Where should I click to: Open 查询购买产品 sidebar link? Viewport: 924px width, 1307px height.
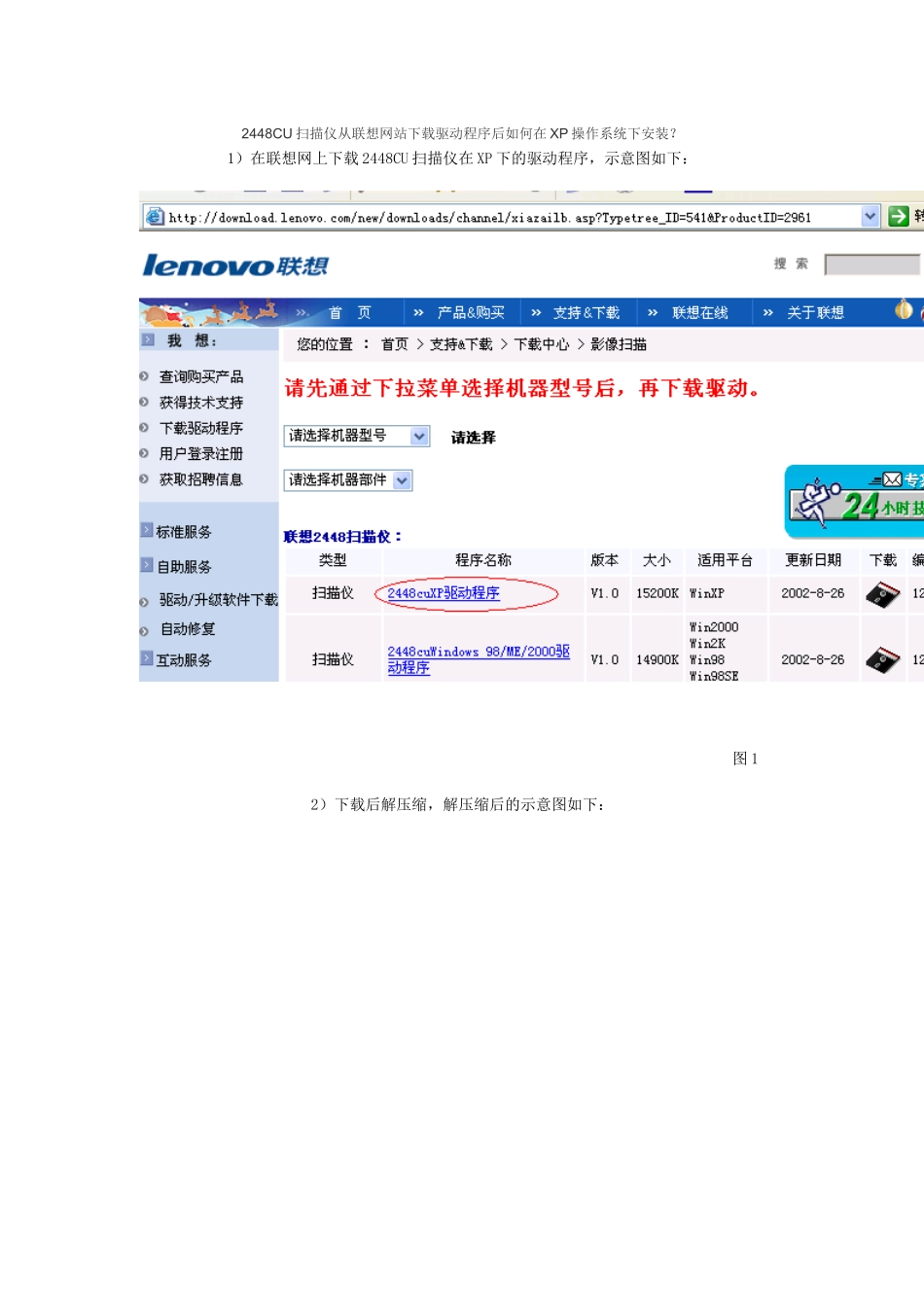(201, 377)
